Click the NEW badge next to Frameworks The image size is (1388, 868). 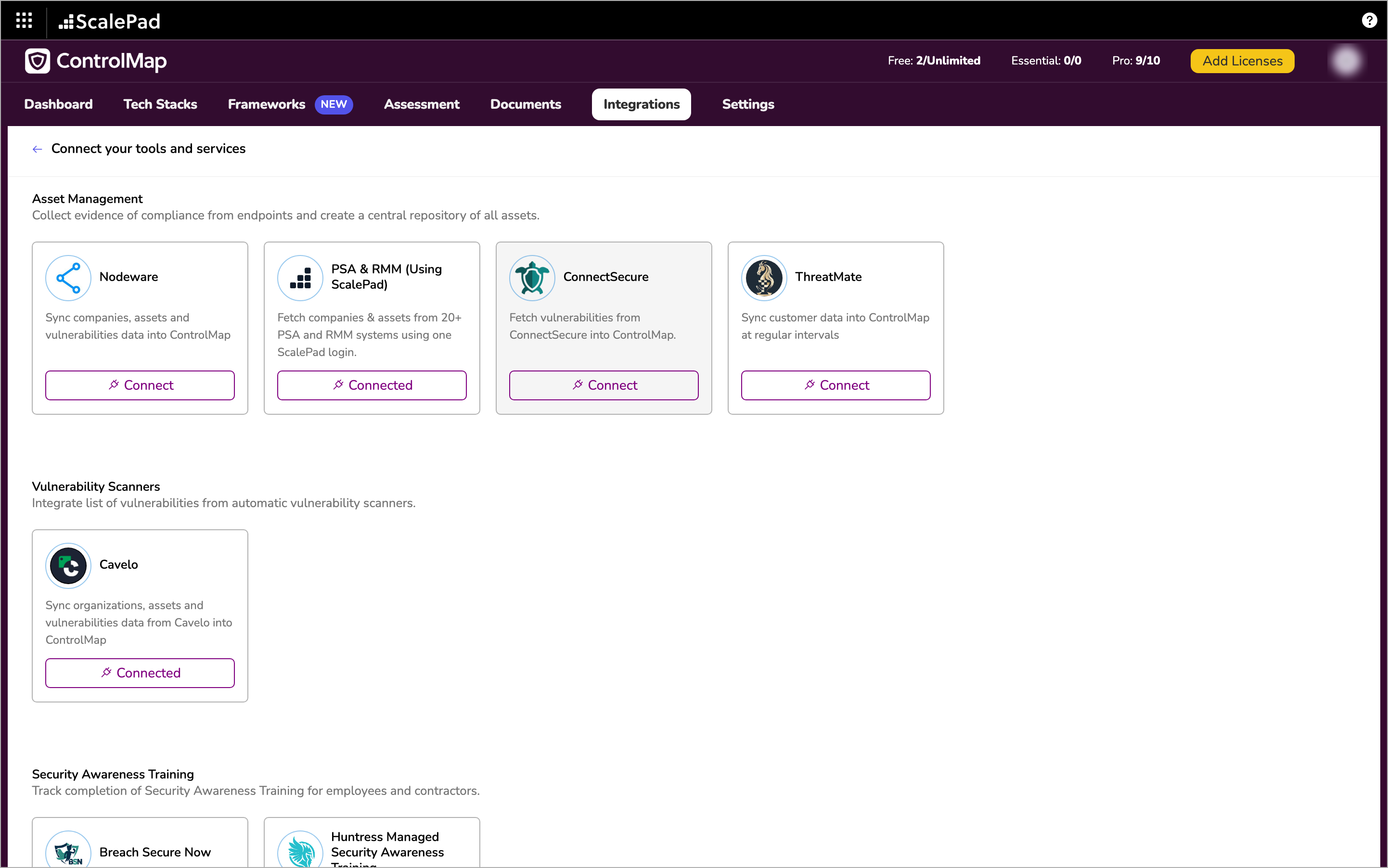(334, 104)
